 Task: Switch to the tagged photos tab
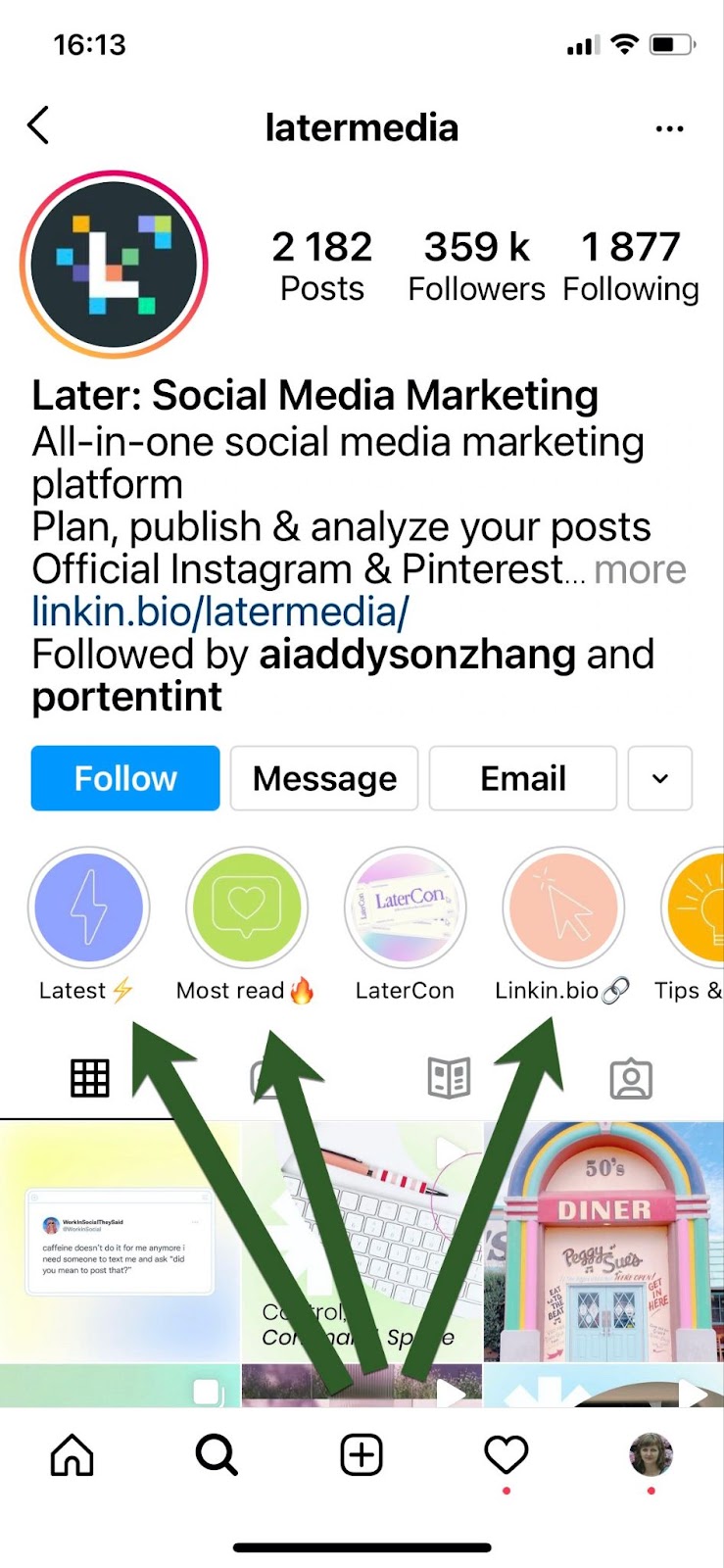[631, 1078]
